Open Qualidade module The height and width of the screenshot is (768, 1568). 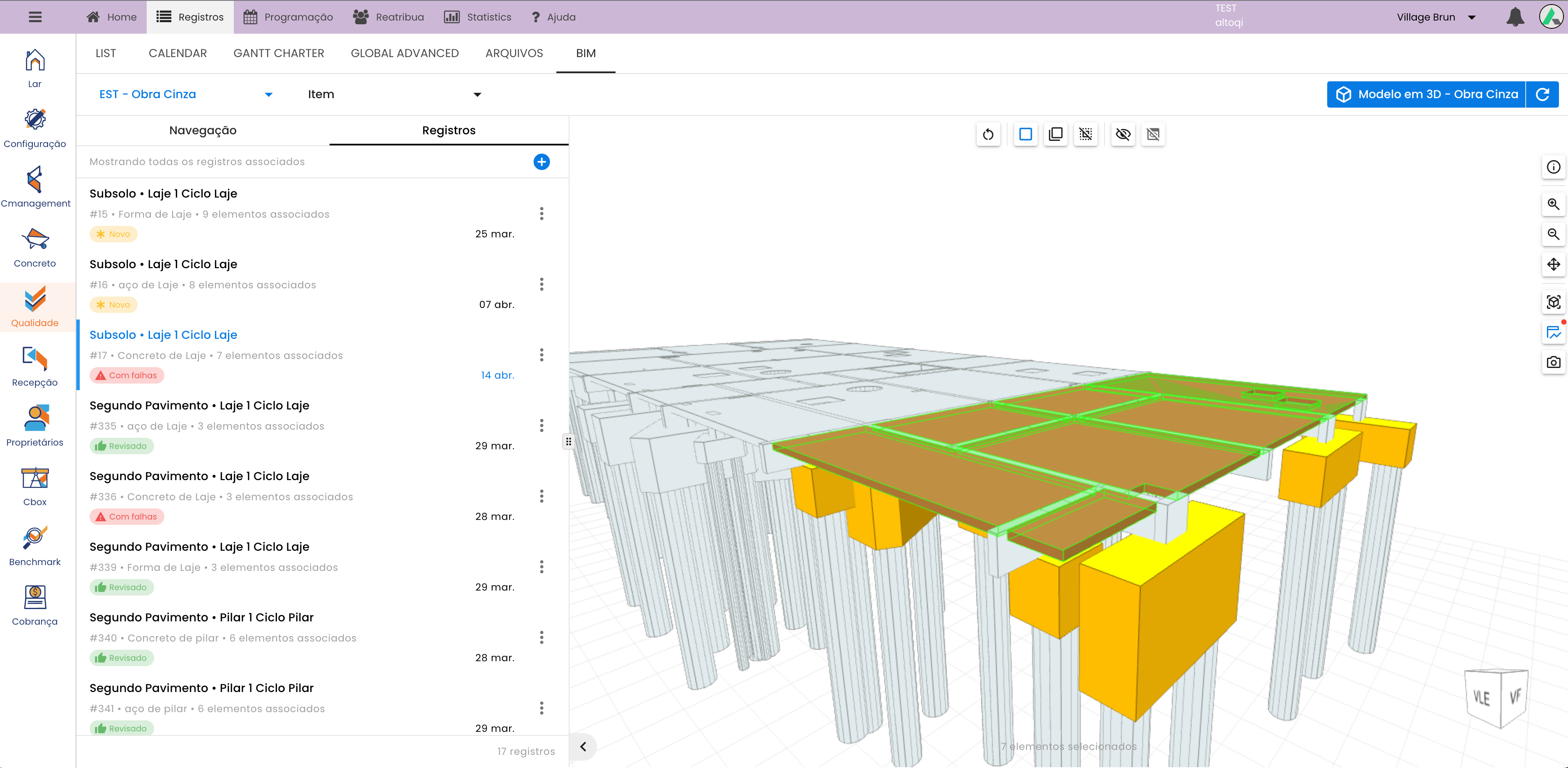35,307
